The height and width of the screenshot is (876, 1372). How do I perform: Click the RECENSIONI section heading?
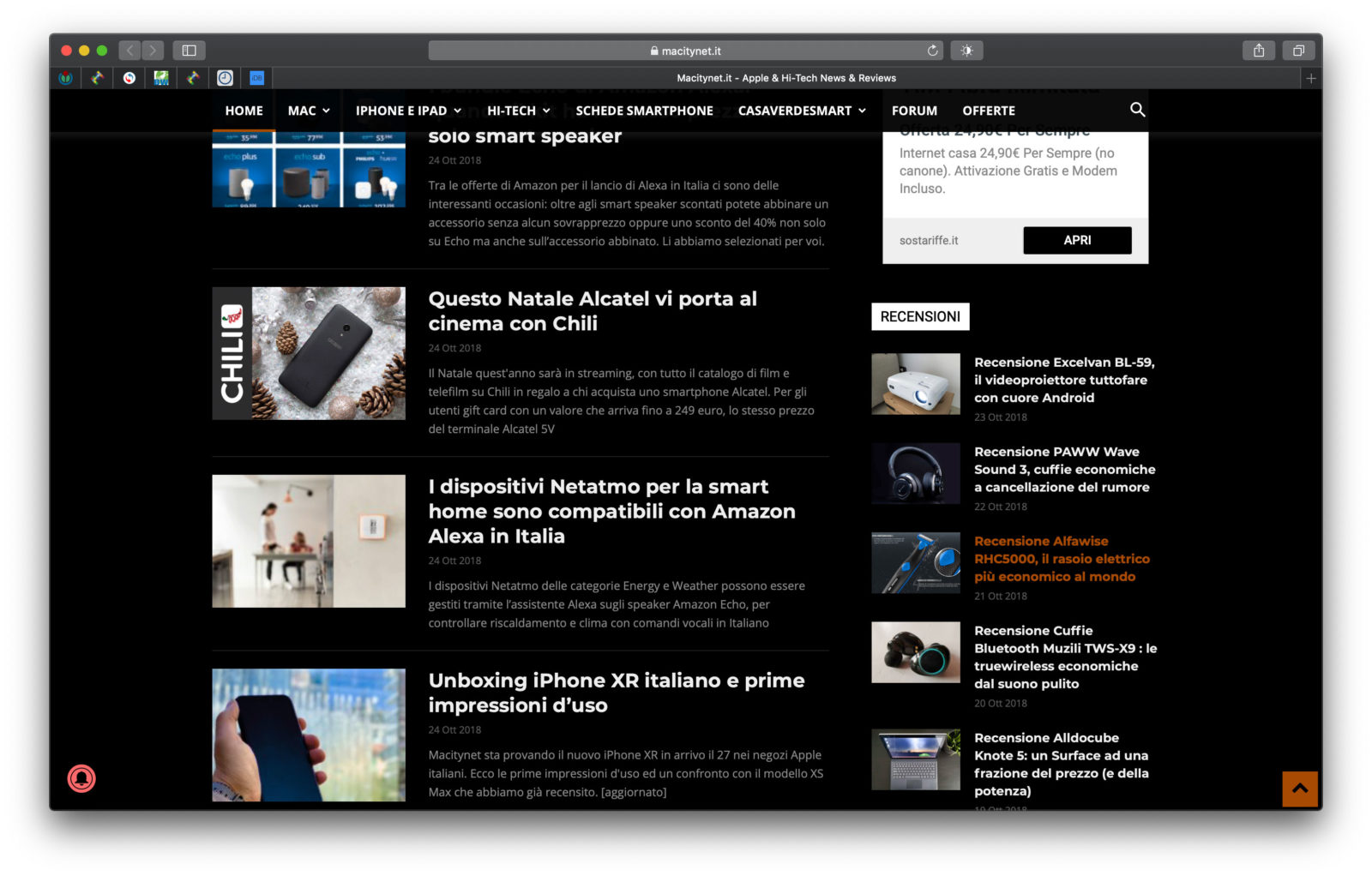click(920, 316)
